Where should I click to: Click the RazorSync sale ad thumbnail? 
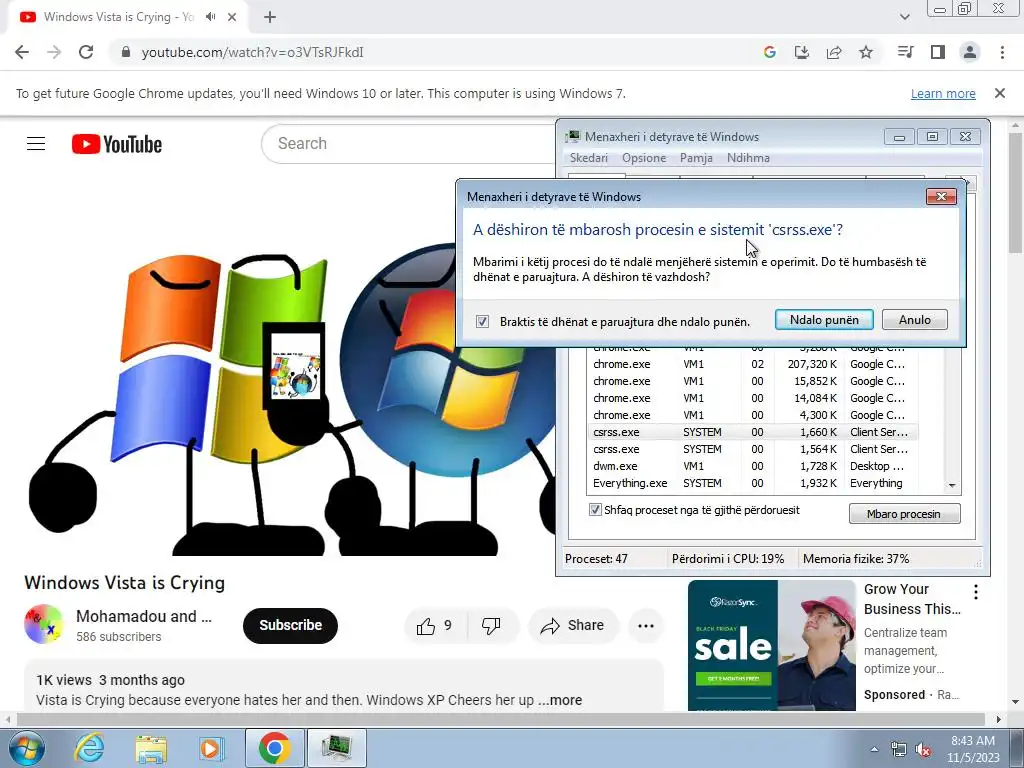point(772,645)
